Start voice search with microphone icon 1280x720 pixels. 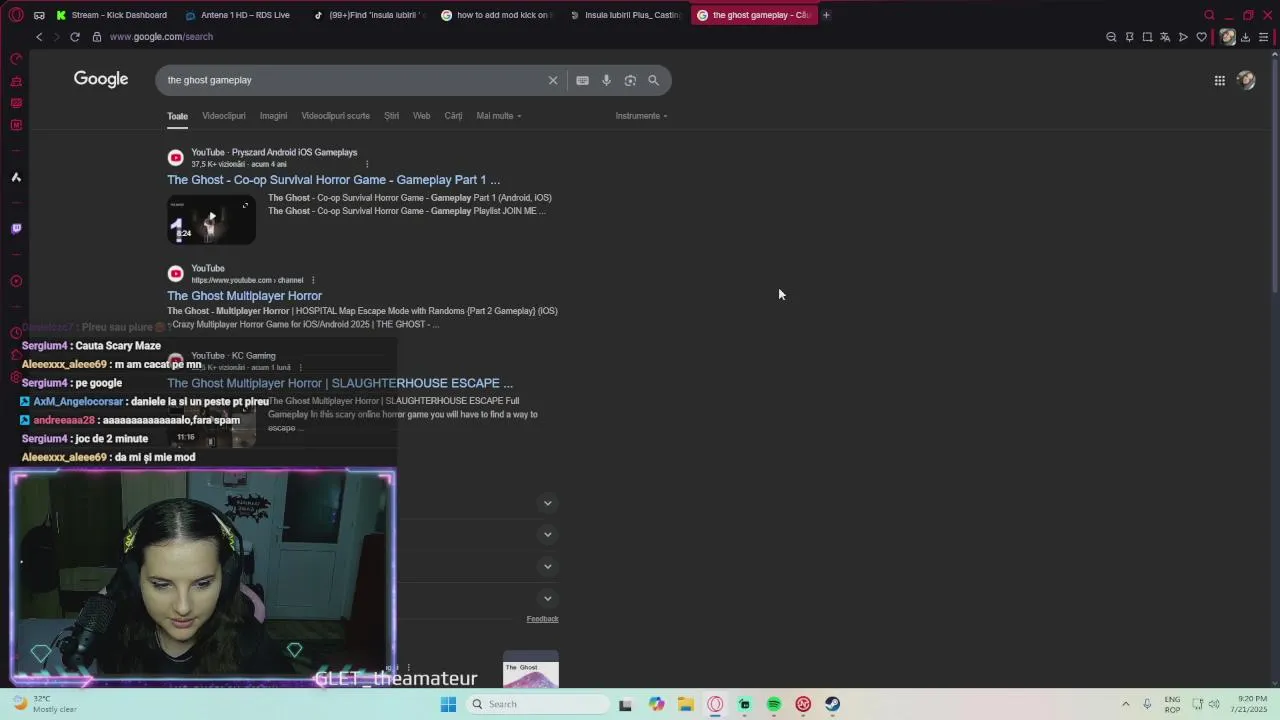[x=606, y=80]
